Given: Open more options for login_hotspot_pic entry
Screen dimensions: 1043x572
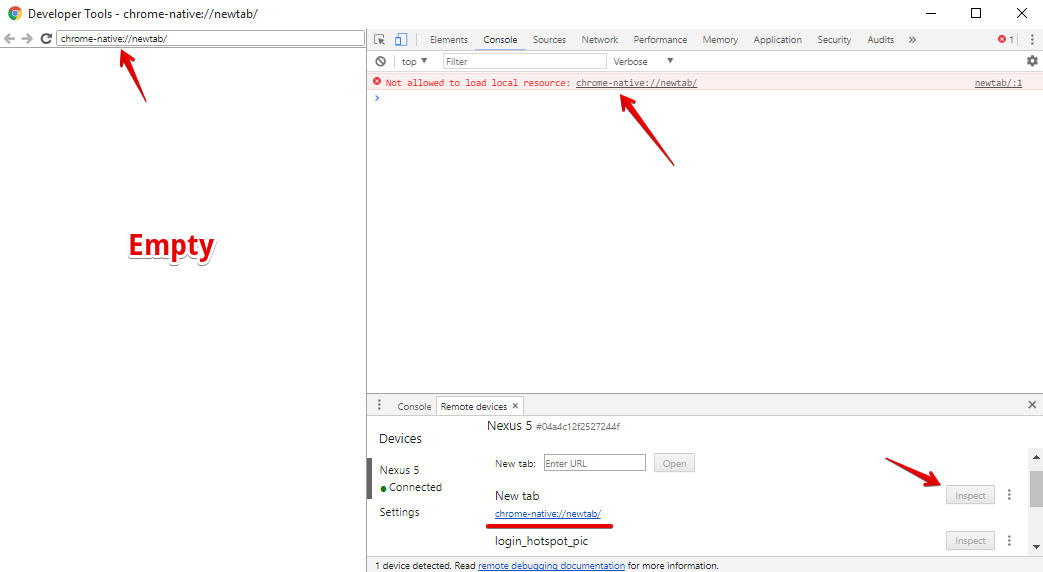Looking at the screenshot, I should coord(1009,541).
